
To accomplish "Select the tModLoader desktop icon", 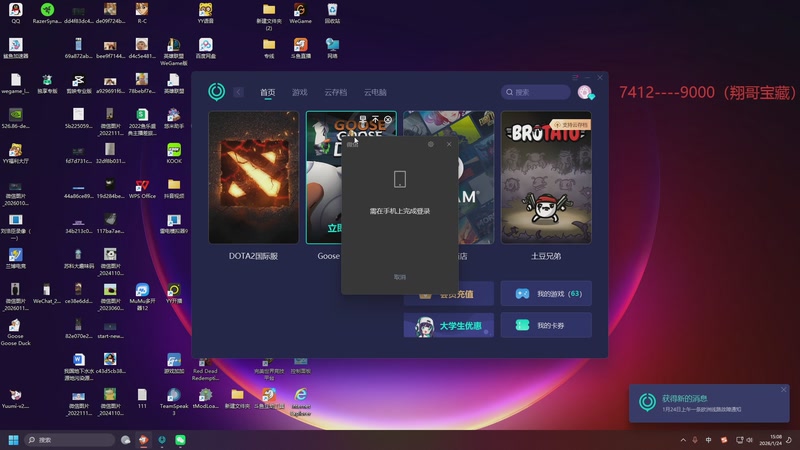I will tap(206, 398).
